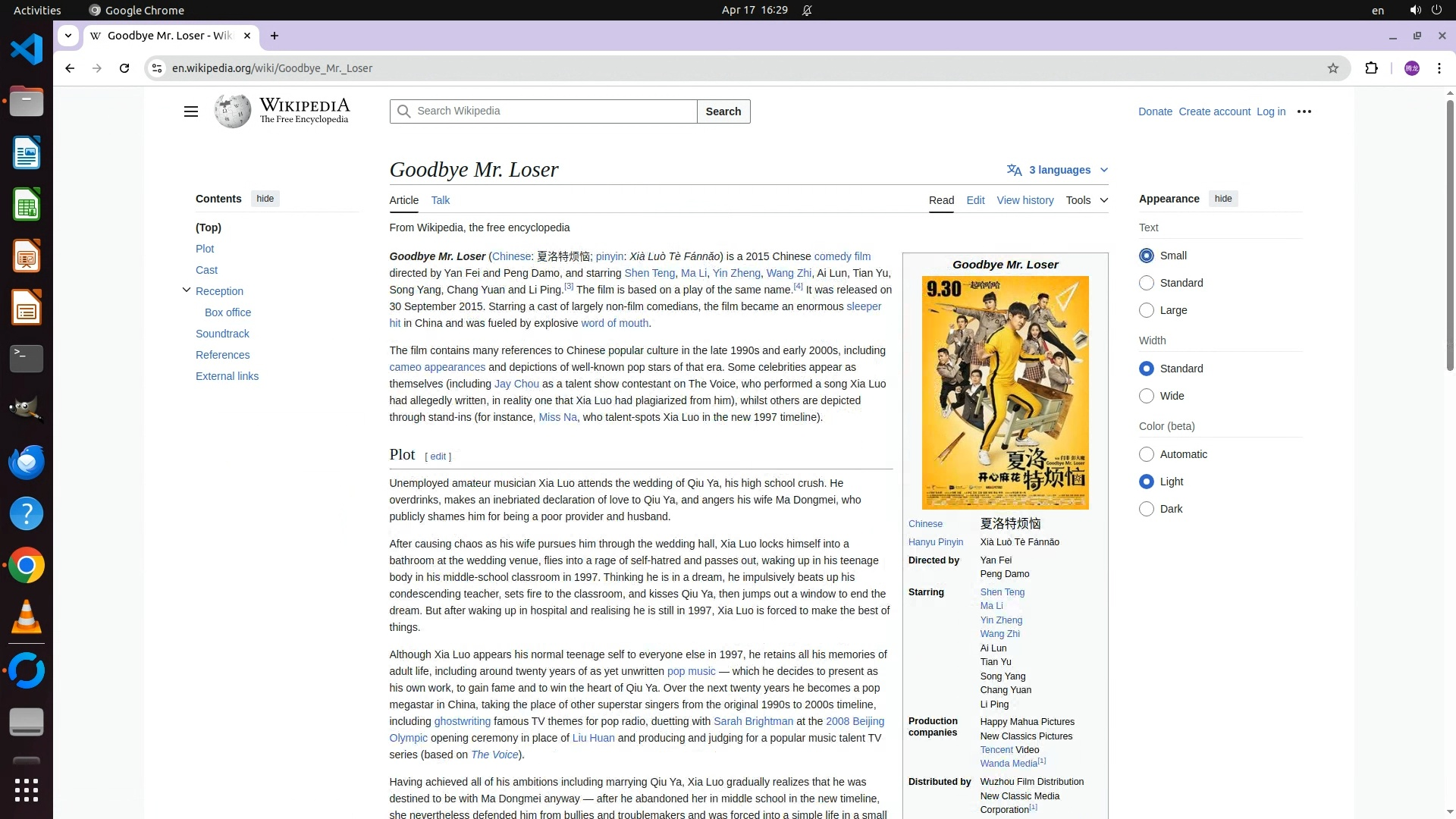
Task: Open the Chrome Extensions puzzle icon
Action: coord(1371,68)
